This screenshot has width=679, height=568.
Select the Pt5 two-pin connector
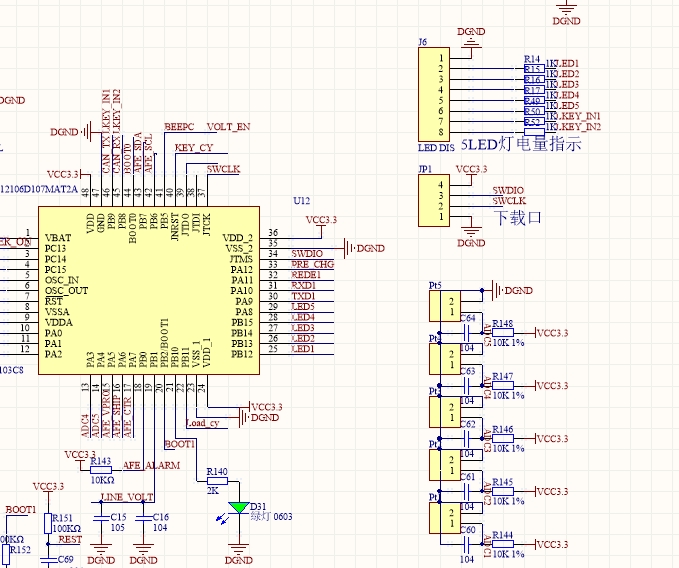pyautogui.click(x=445, y=306)
